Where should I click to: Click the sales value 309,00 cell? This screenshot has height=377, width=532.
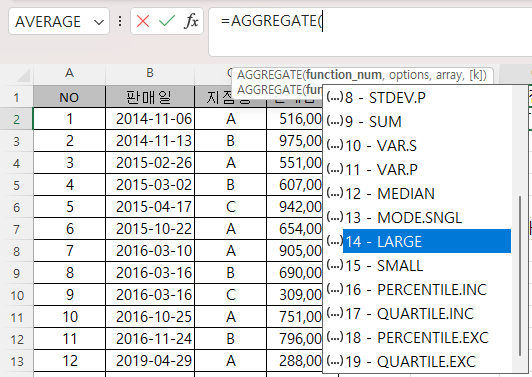[x=294, y=295]
